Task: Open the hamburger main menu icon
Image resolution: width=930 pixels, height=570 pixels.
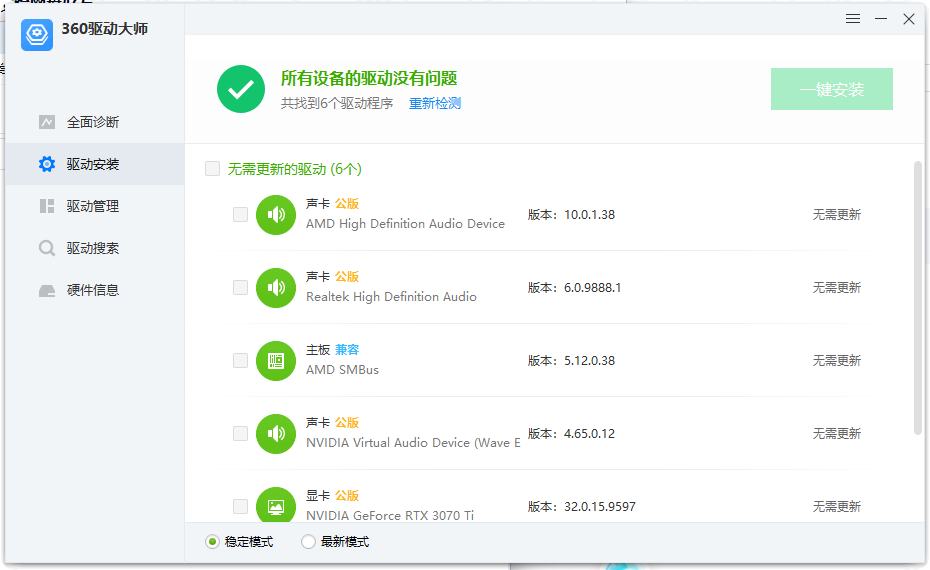Action: 853,19
